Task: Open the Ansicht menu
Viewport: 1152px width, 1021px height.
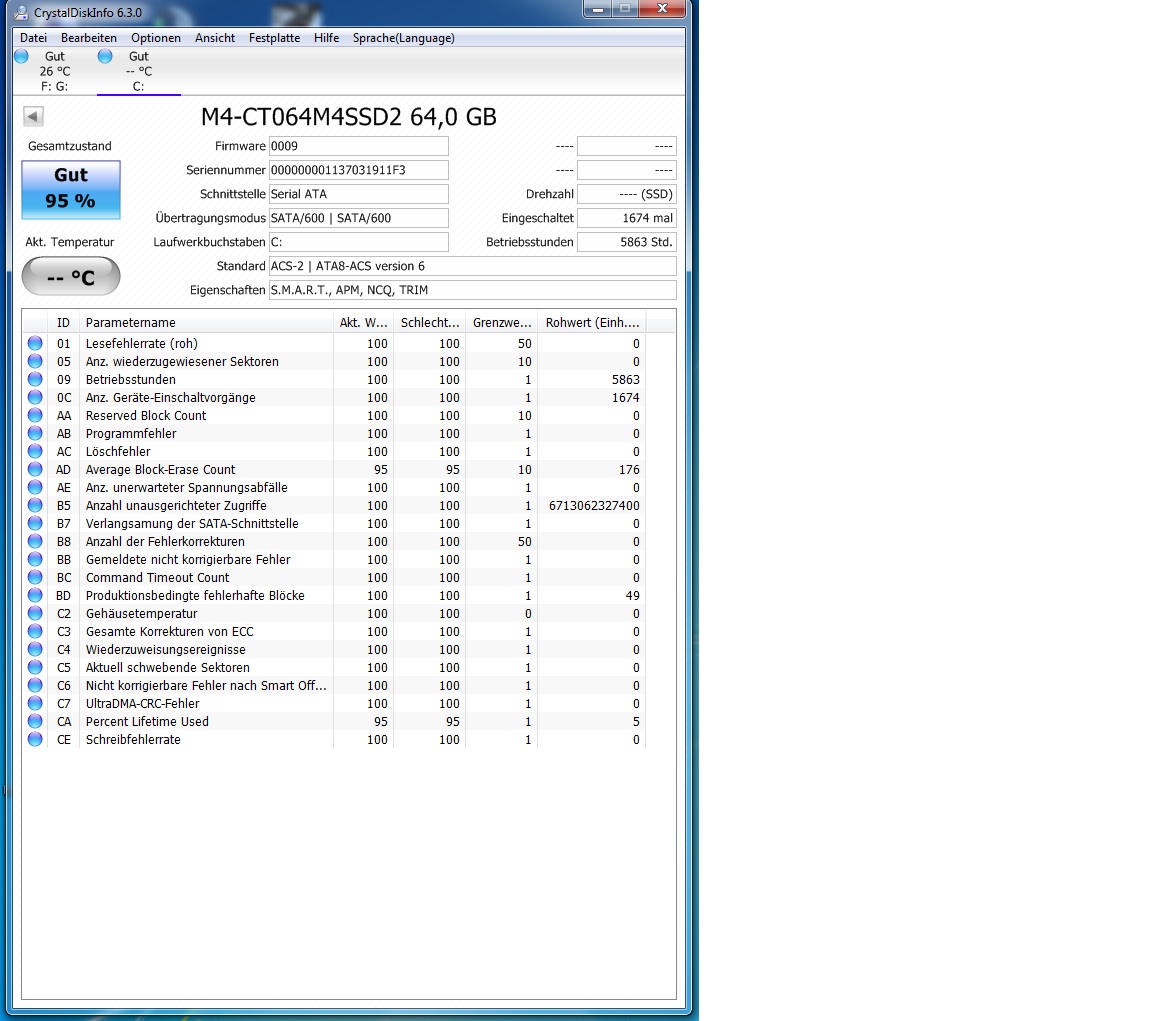Action: point(215,37)
